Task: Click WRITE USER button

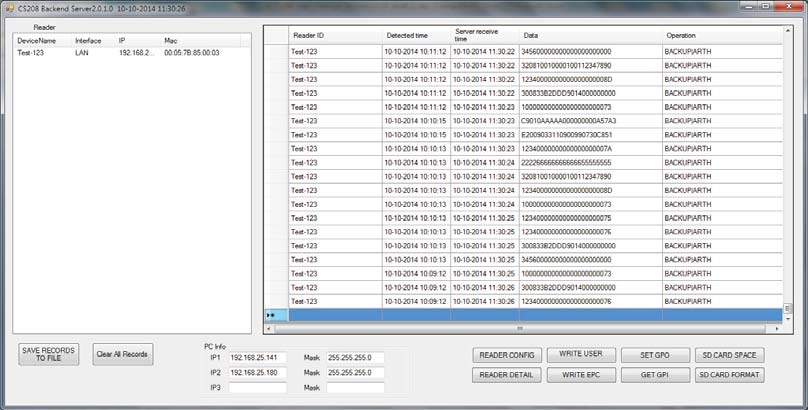Action: tap(581, 354)
